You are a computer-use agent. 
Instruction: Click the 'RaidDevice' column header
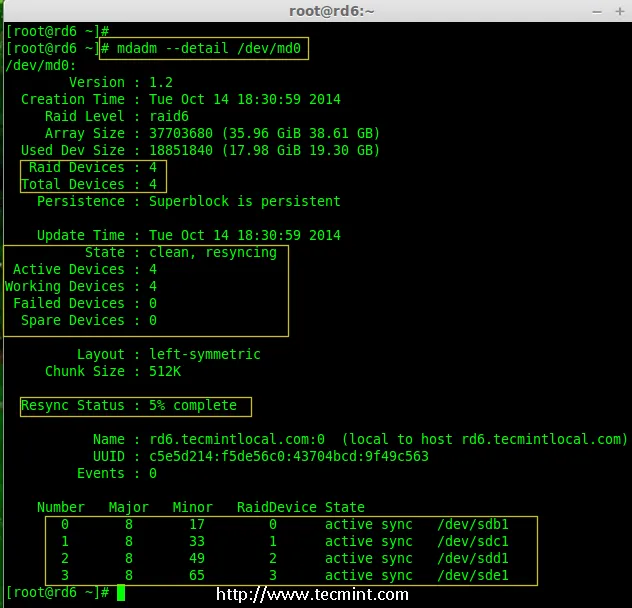pos(276,507)
